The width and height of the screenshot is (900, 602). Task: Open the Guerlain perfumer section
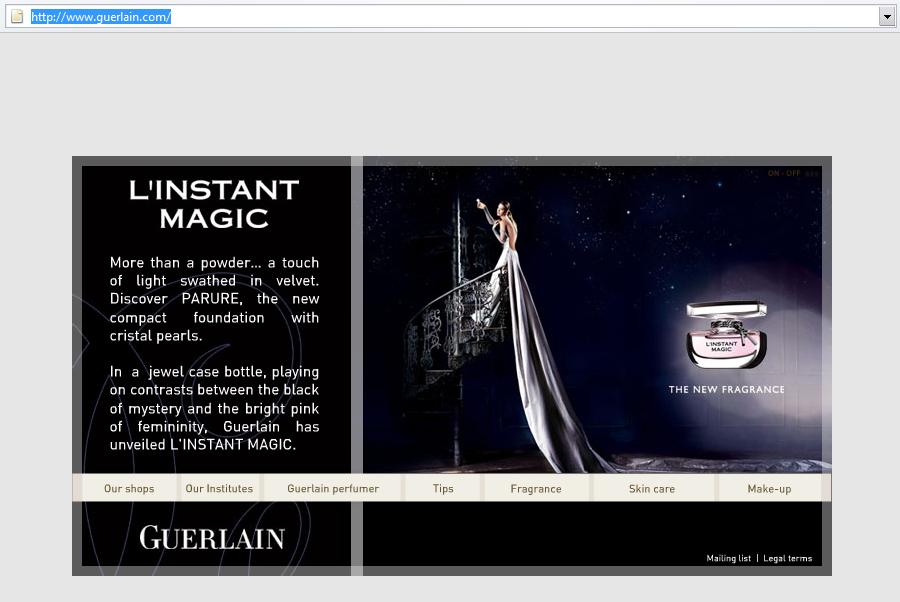333,488
